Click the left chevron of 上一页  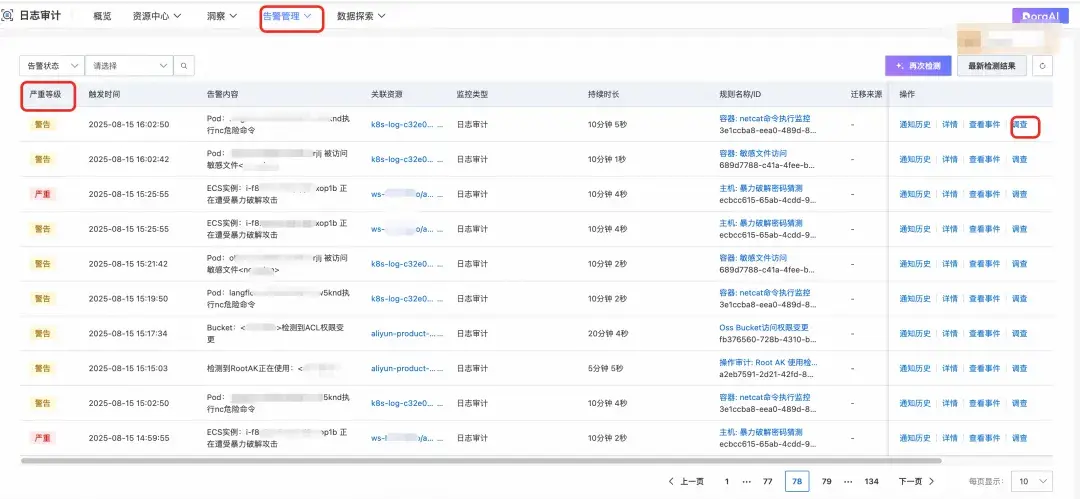click(x=671, y=481)
